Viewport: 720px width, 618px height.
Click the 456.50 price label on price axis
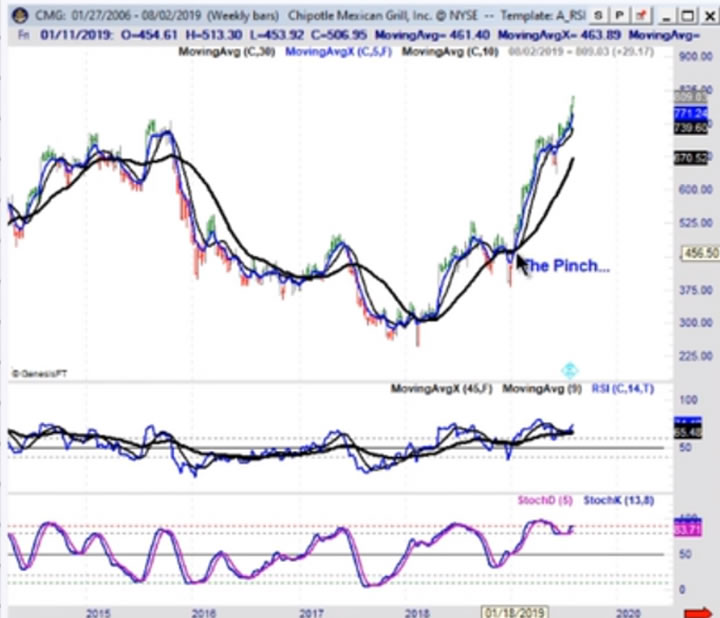point(699,254)
